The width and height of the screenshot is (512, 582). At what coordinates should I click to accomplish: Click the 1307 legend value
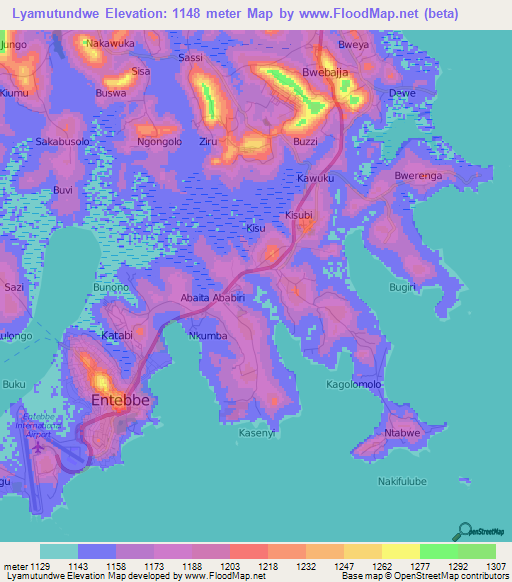point(496,567)
